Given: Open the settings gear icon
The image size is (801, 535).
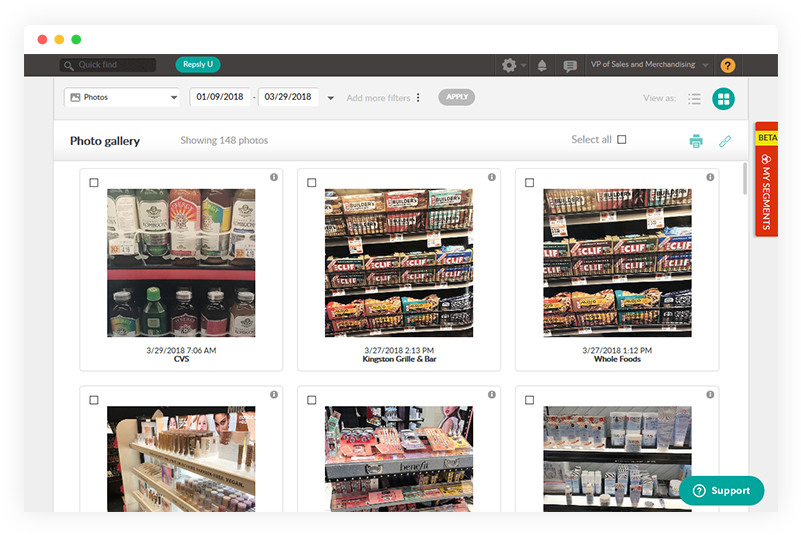Looking at the screenshot, I should pyautogui.click(x=509, y=65).
